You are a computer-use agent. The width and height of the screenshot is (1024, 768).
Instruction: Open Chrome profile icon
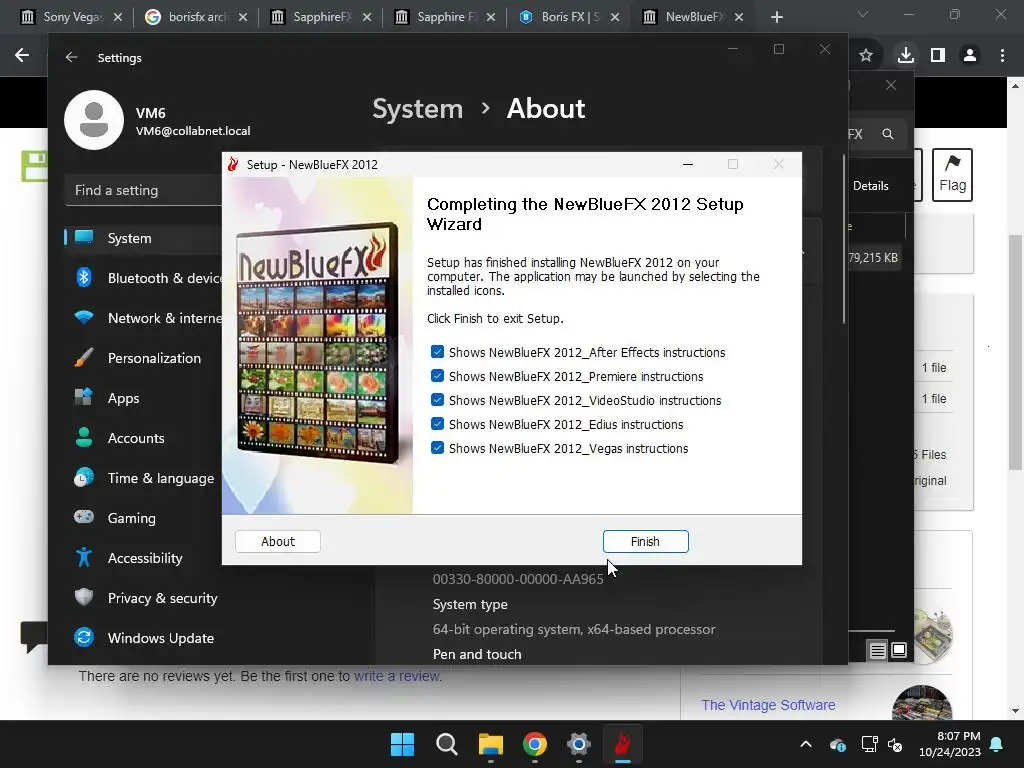tap(970, 56)
